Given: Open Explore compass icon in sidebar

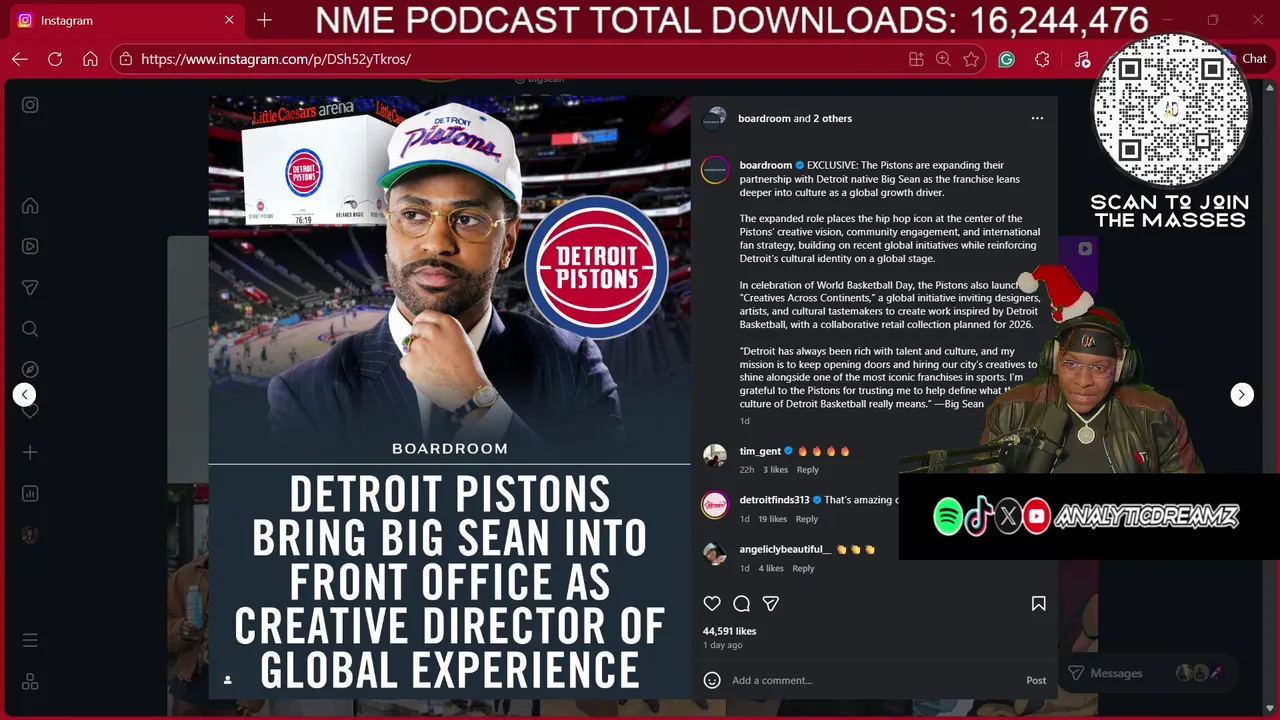Looking at the screenshot, I should pos(30,370).
